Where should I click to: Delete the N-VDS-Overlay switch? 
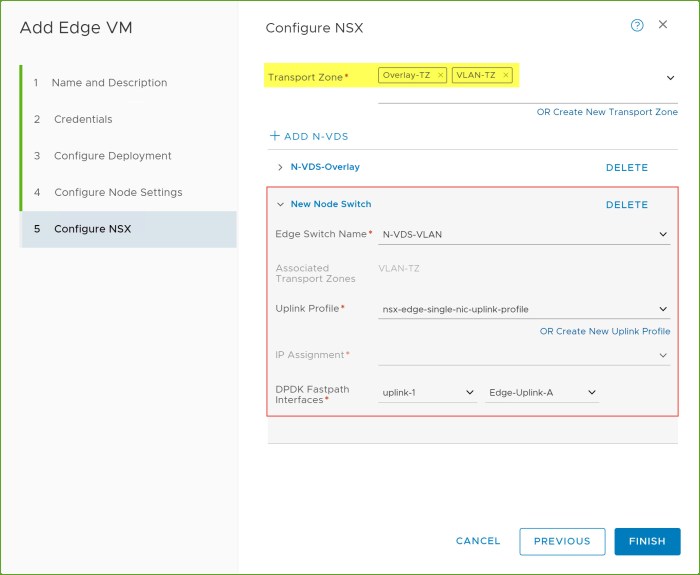pyautogui.click(x=627, y=168)
